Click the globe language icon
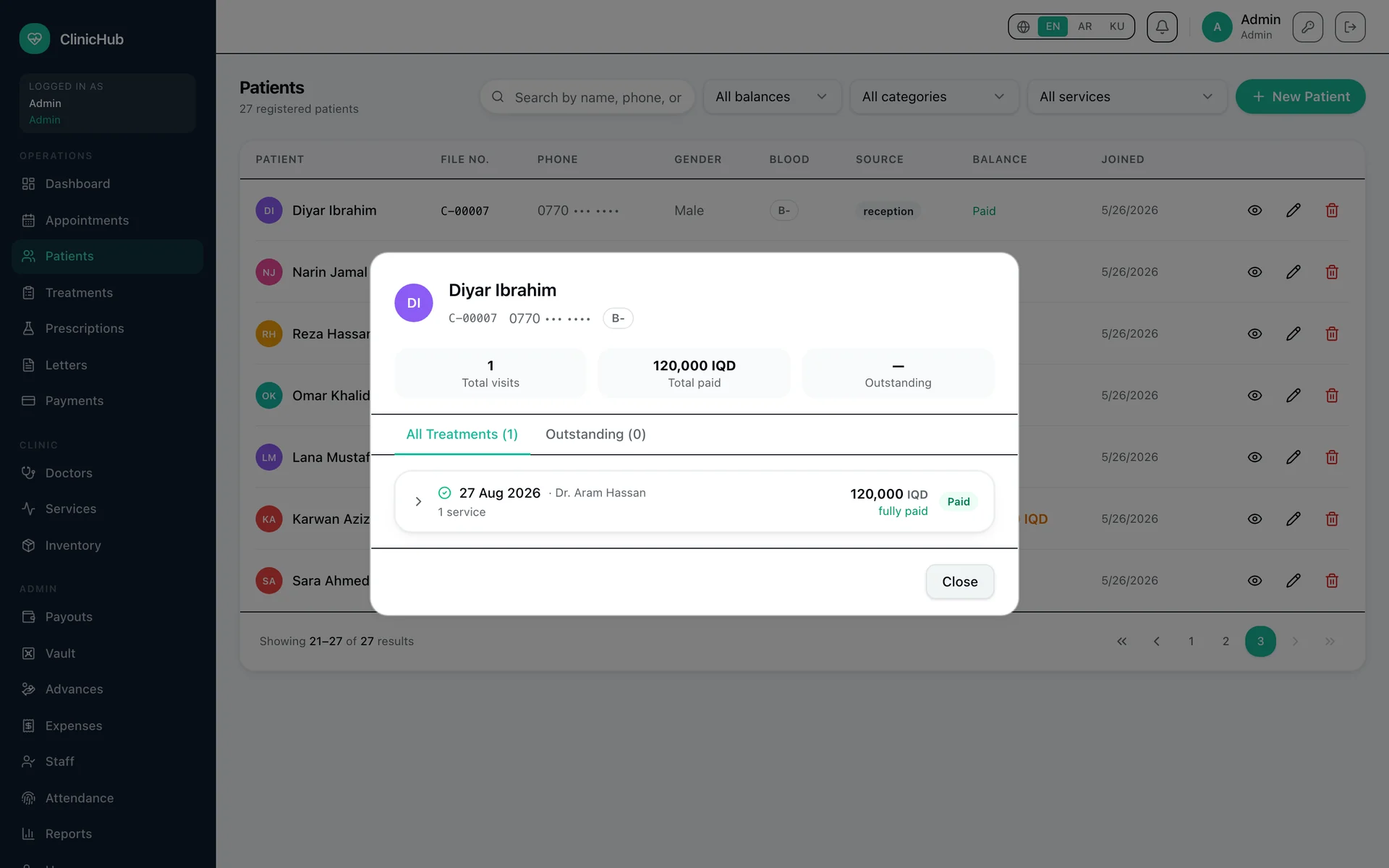The image size is (1389, 868). [1023, 27]
